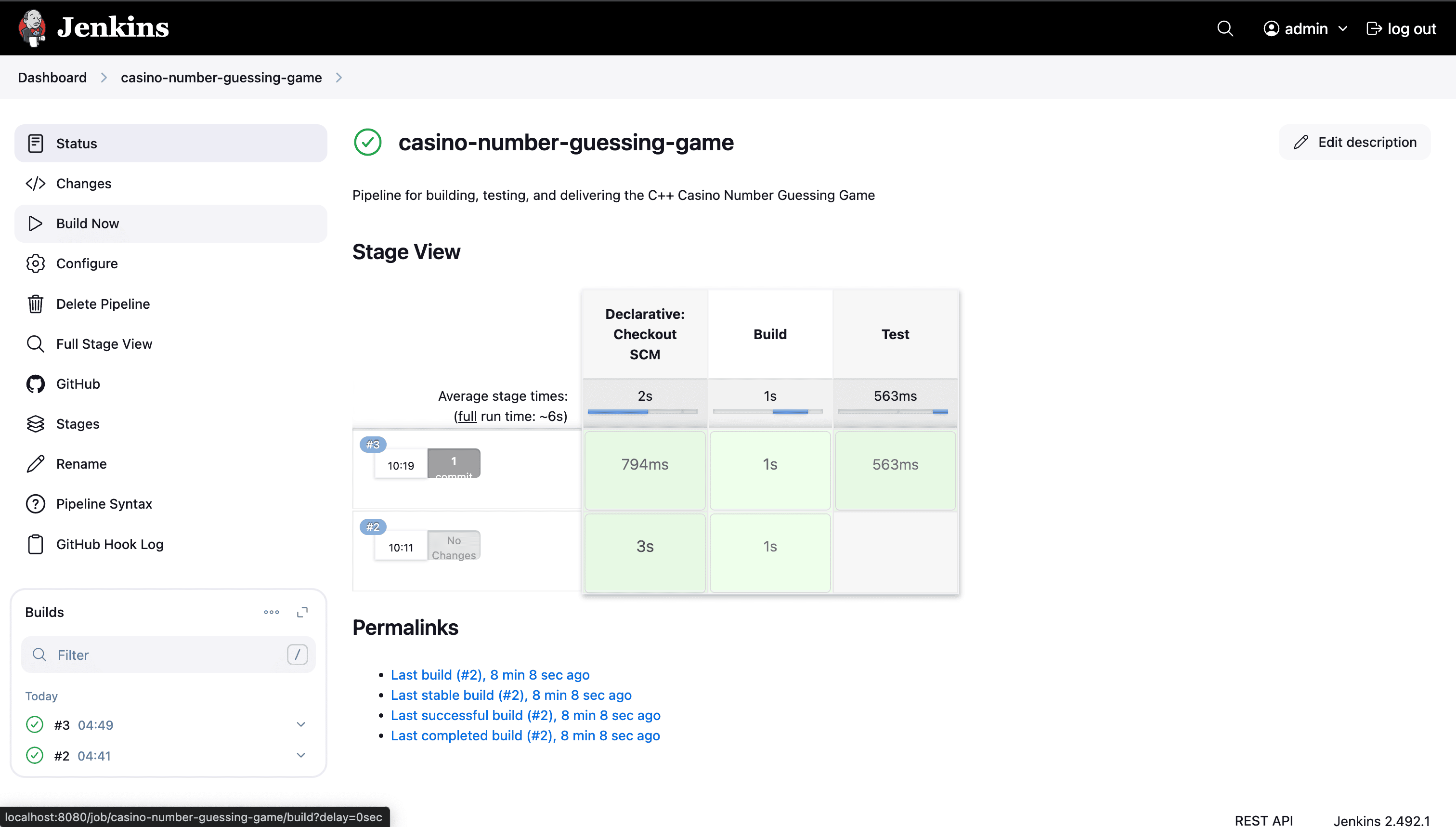Screen dimensions: 1456x827
Task: Click the Configure gear icon
Action: [x=35, y=263]
